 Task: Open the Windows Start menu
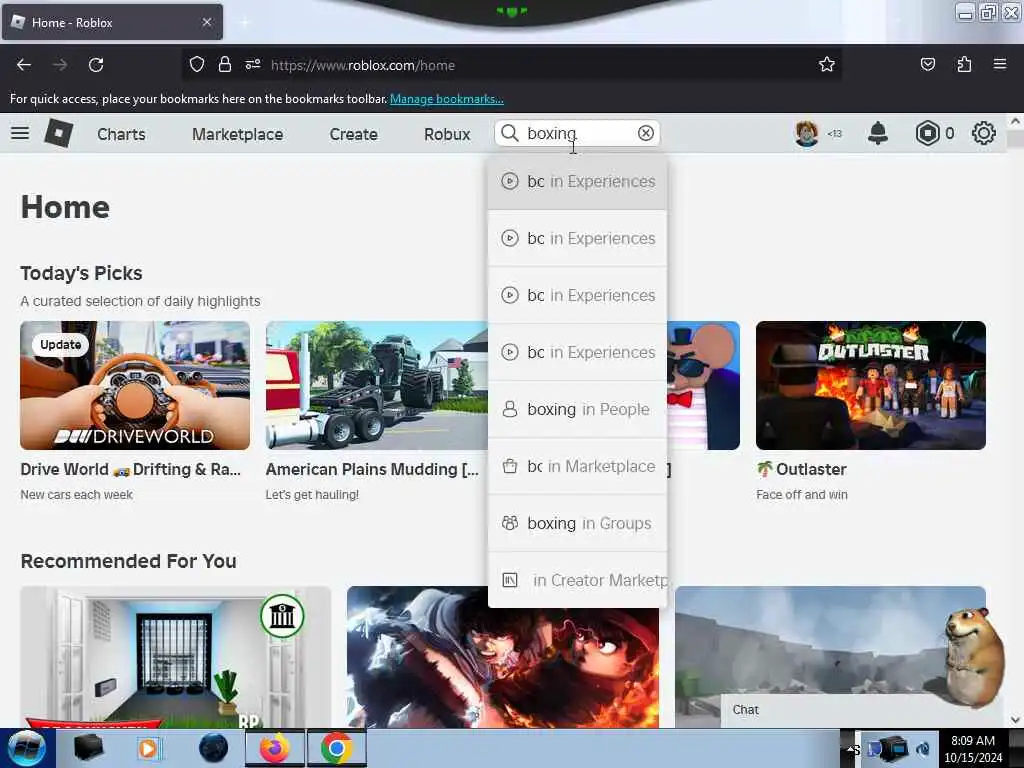coord(26,748)
